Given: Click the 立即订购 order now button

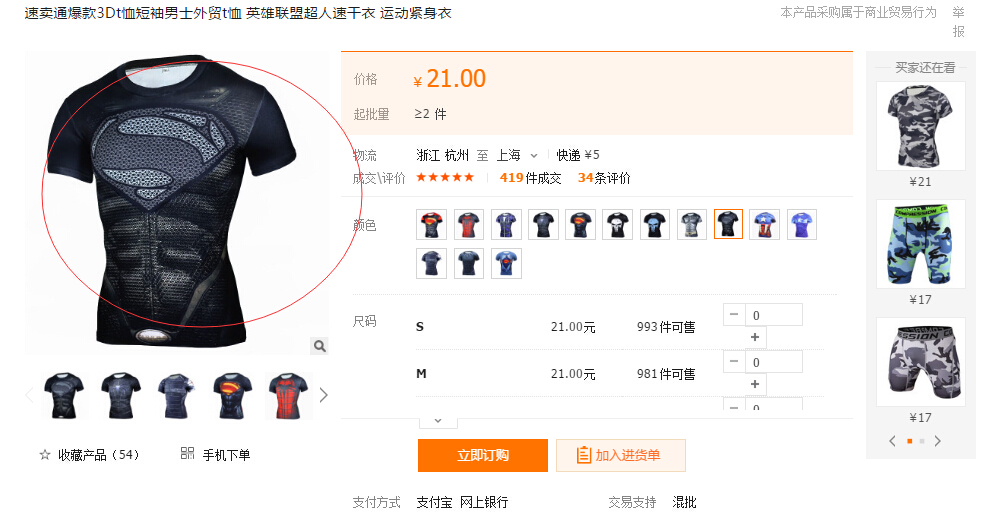Looking at the screenshot, I should (x=483, y=455).
